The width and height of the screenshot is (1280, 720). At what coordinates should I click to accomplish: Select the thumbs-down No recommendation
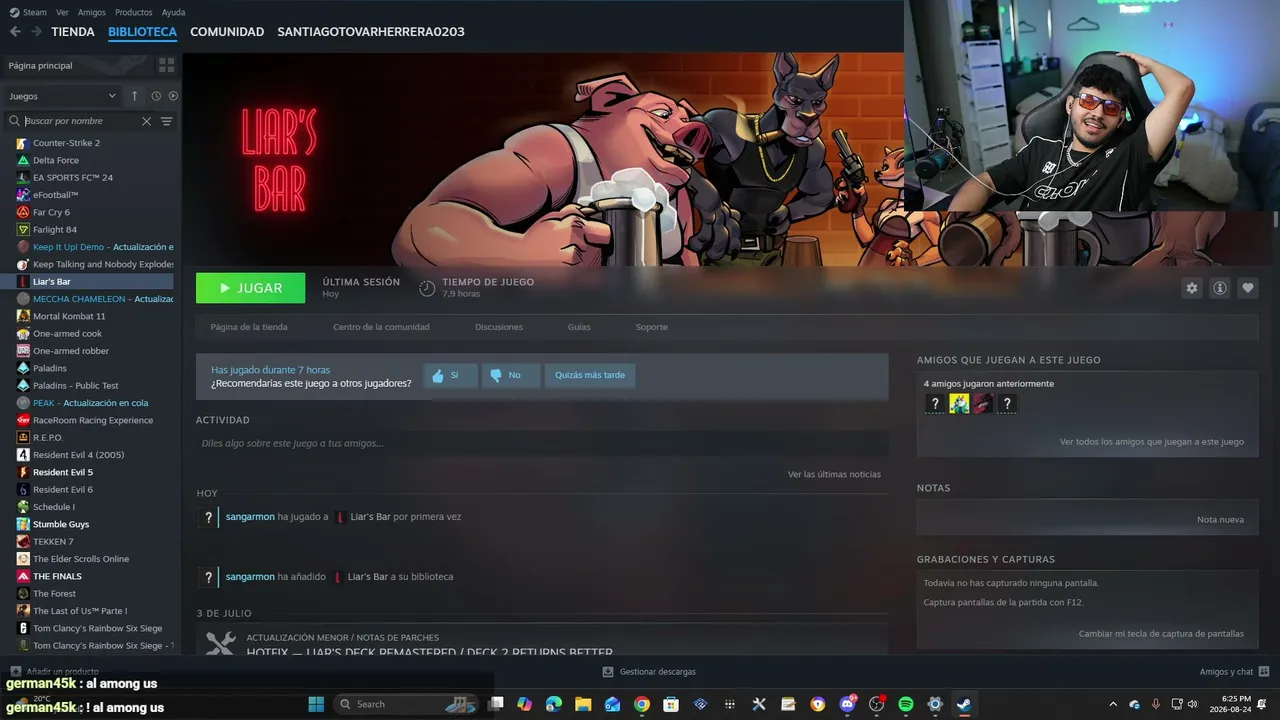[x=510, y=375]
